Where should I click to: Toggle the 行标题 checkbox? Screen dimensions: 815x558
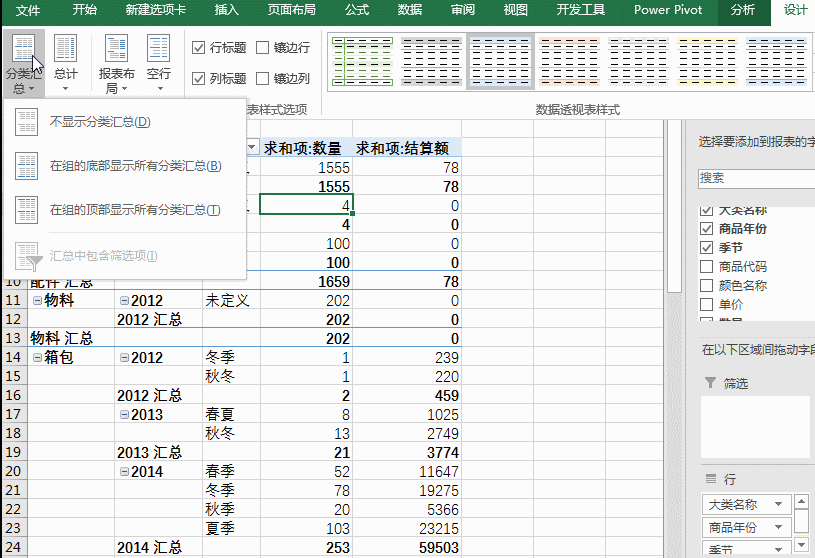[x=199, y=48]
